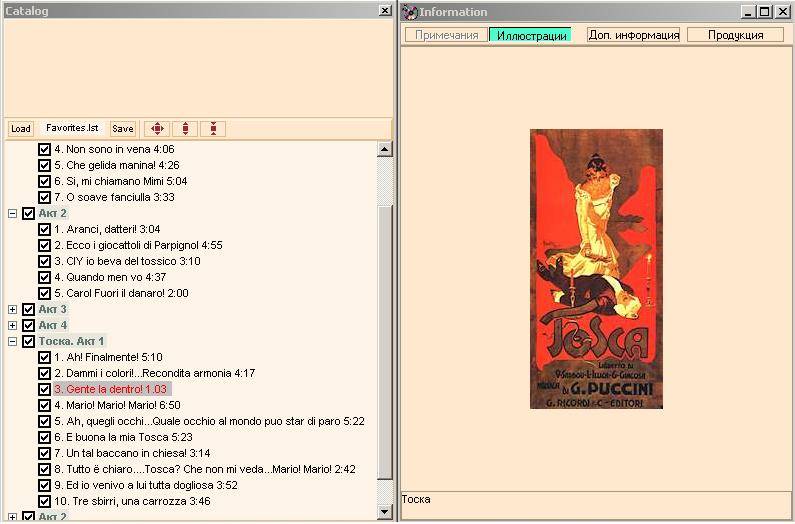Uncheck '3. Gente la dentro!' track
The image size is (795, 524).
[x=45, y=389]
